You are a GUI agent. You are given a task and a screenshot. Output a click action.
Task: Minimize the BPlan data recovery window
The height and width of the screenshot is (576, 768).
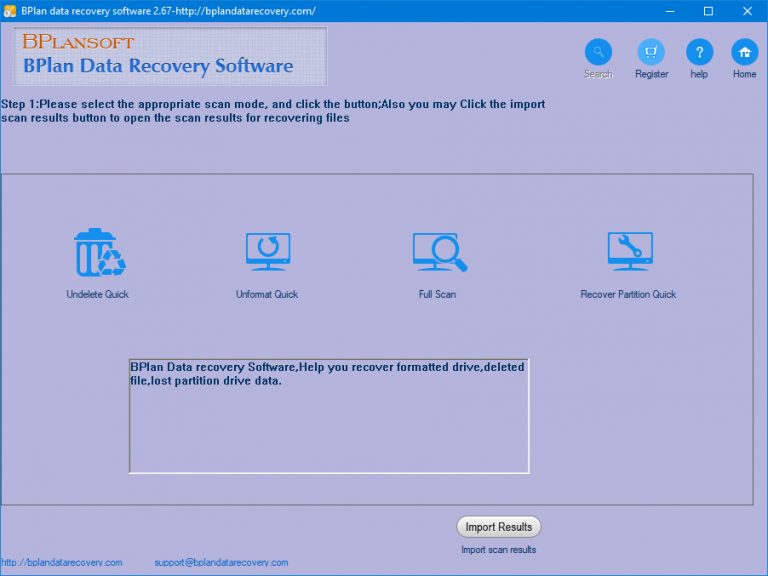click(670, 11)
